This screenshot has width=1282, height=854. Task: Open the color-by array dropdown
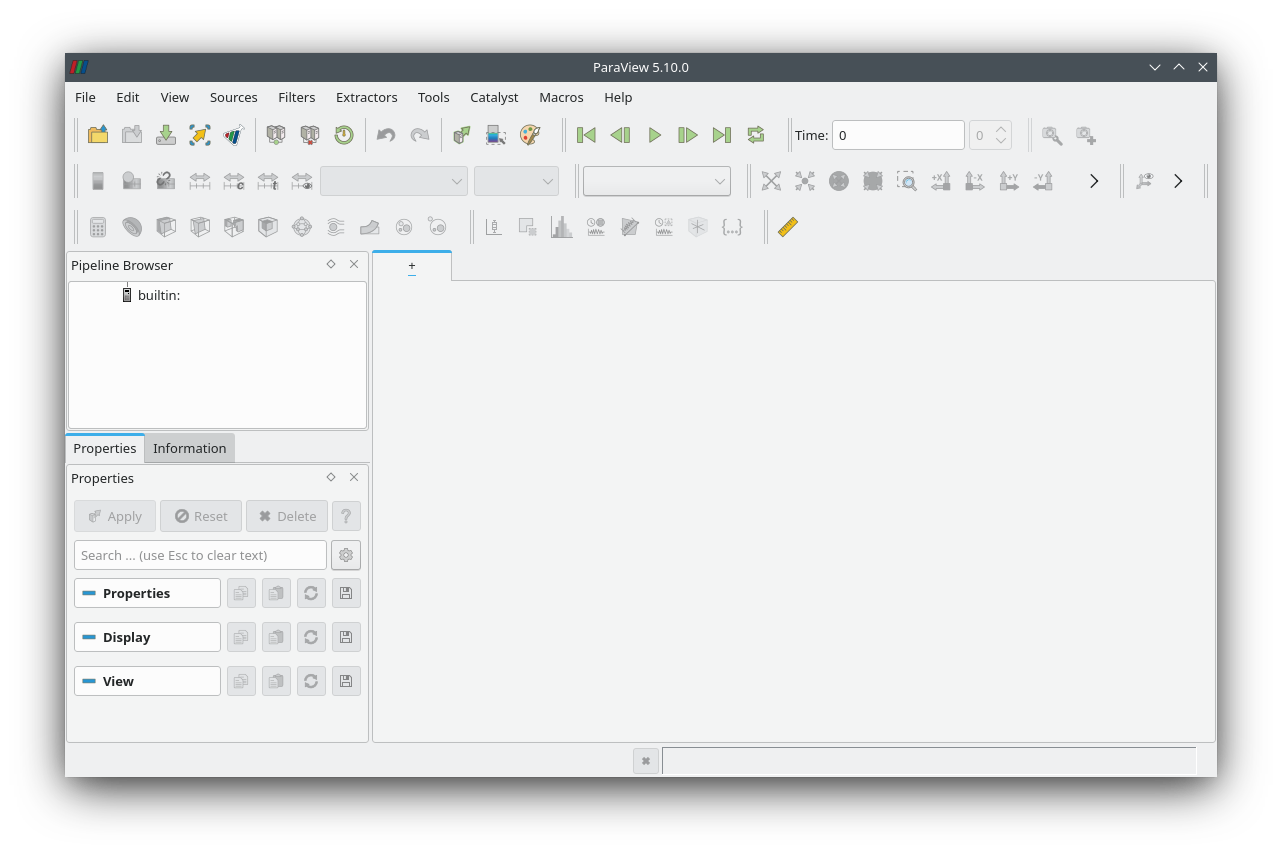click(394, 181)
